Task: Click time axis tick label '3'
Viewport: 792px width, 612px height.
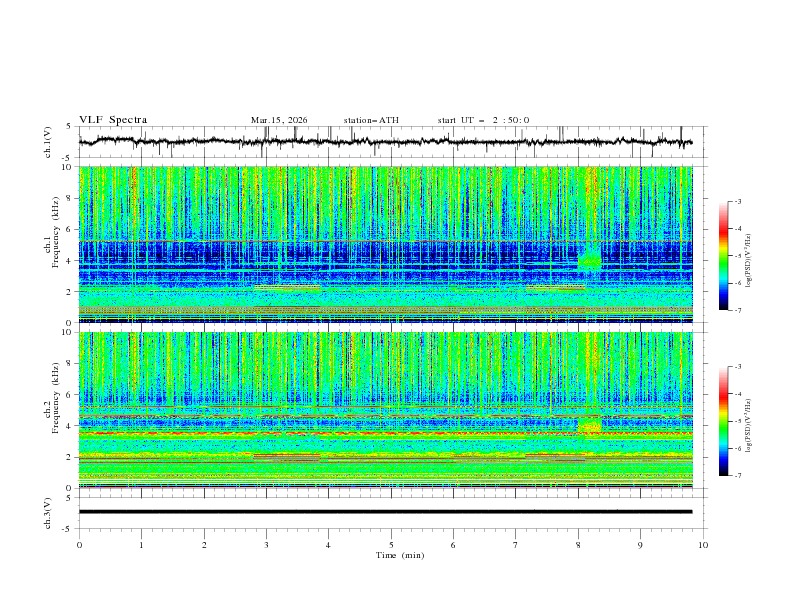Action: tap(266, 545)
